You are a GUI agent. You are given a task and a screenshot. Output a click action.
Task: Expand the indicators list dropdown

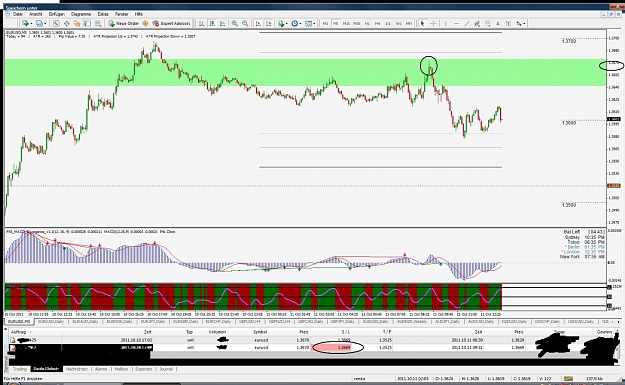[x=287, y=24]
